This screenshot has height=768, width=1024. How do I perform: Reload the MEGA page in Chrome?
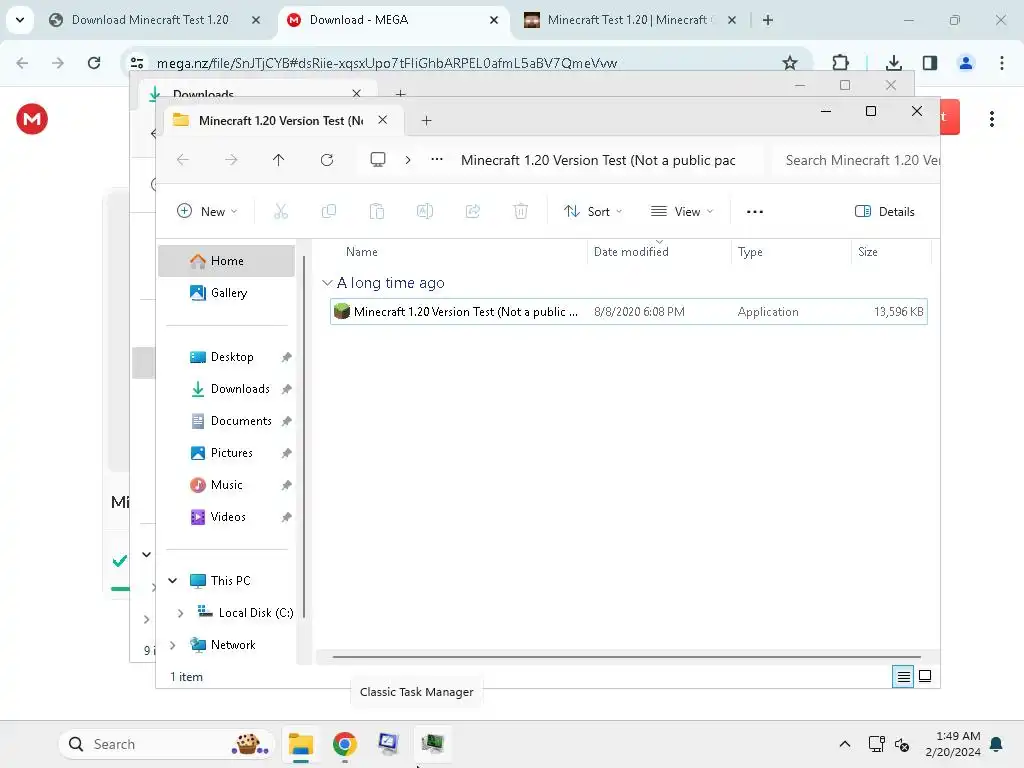tap(94, 63)
